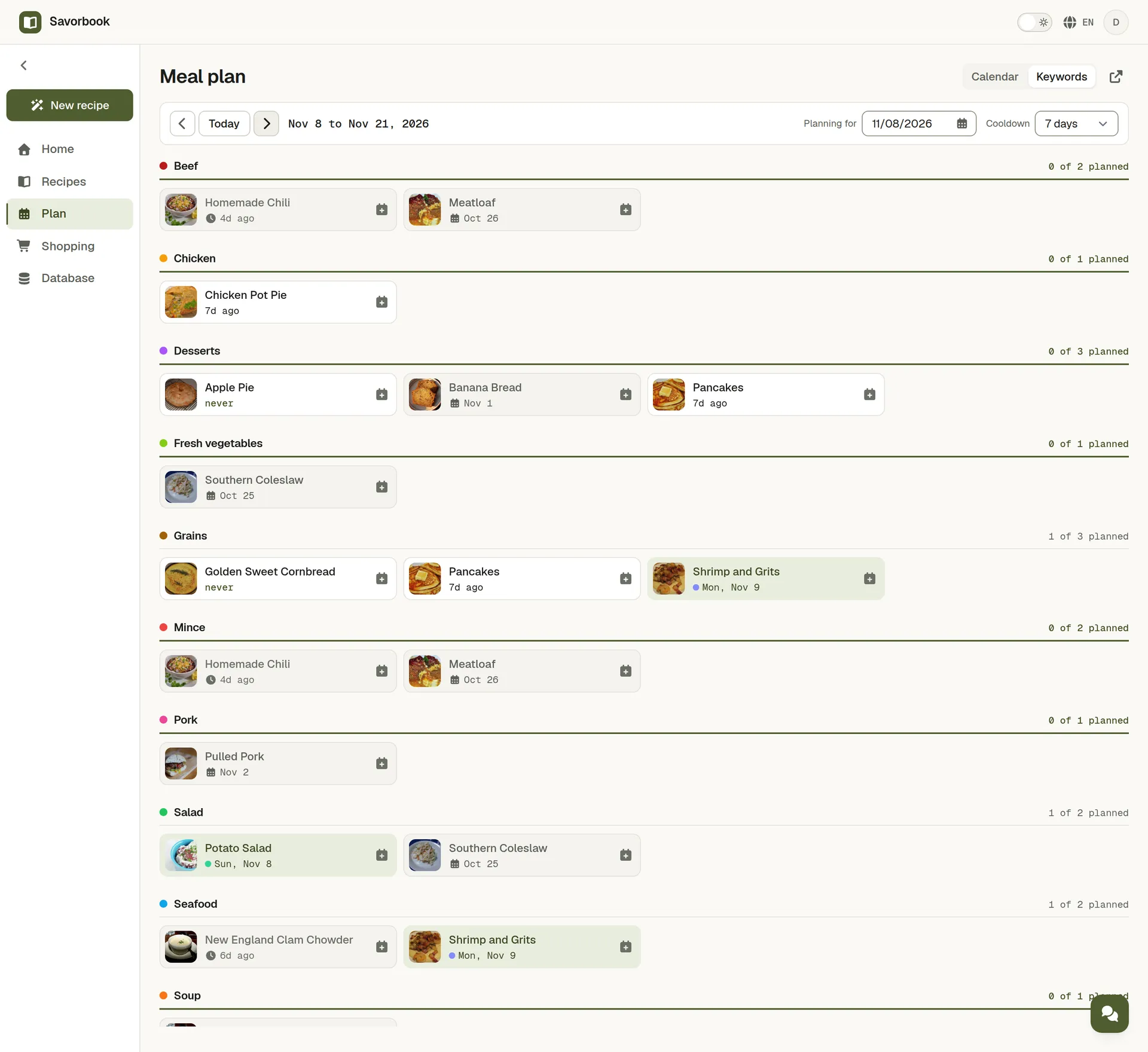The height and width of the screenshot is (1052, 1148).
Task: Open the Mince Meatloaf card title
Action: coord(472,664)
